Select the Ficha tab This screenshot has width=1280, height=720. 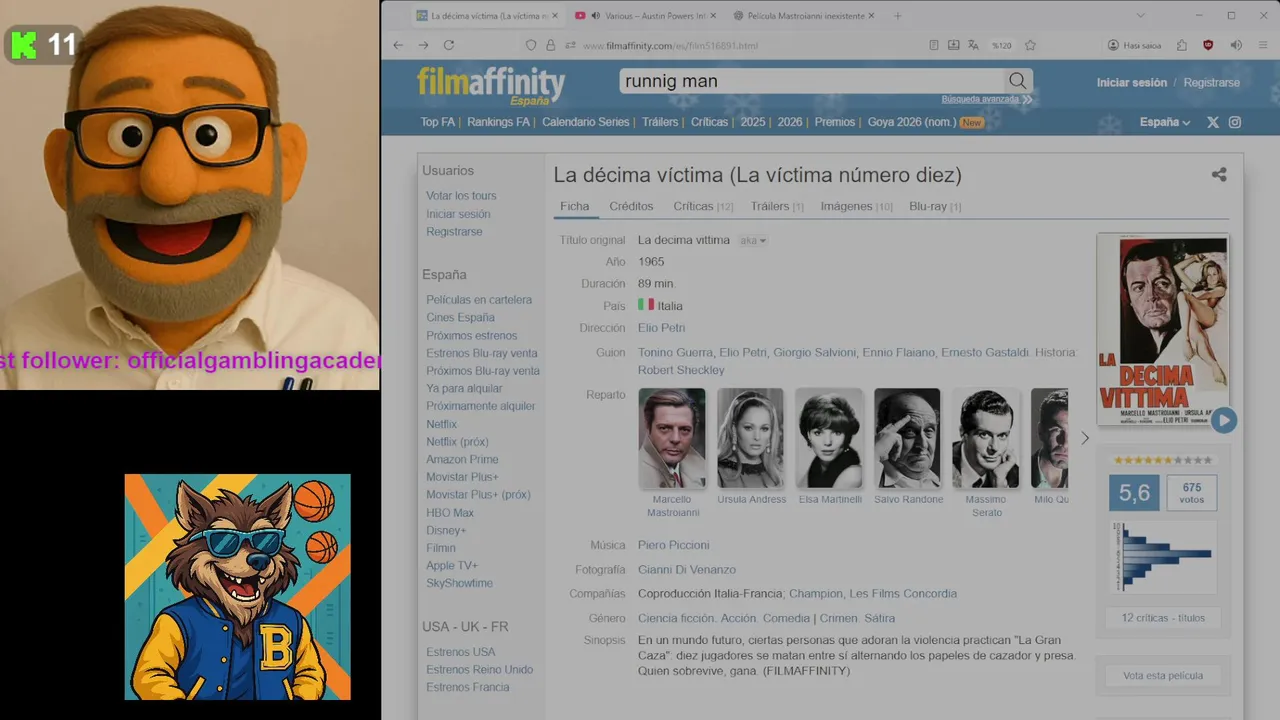pos(575,206)
